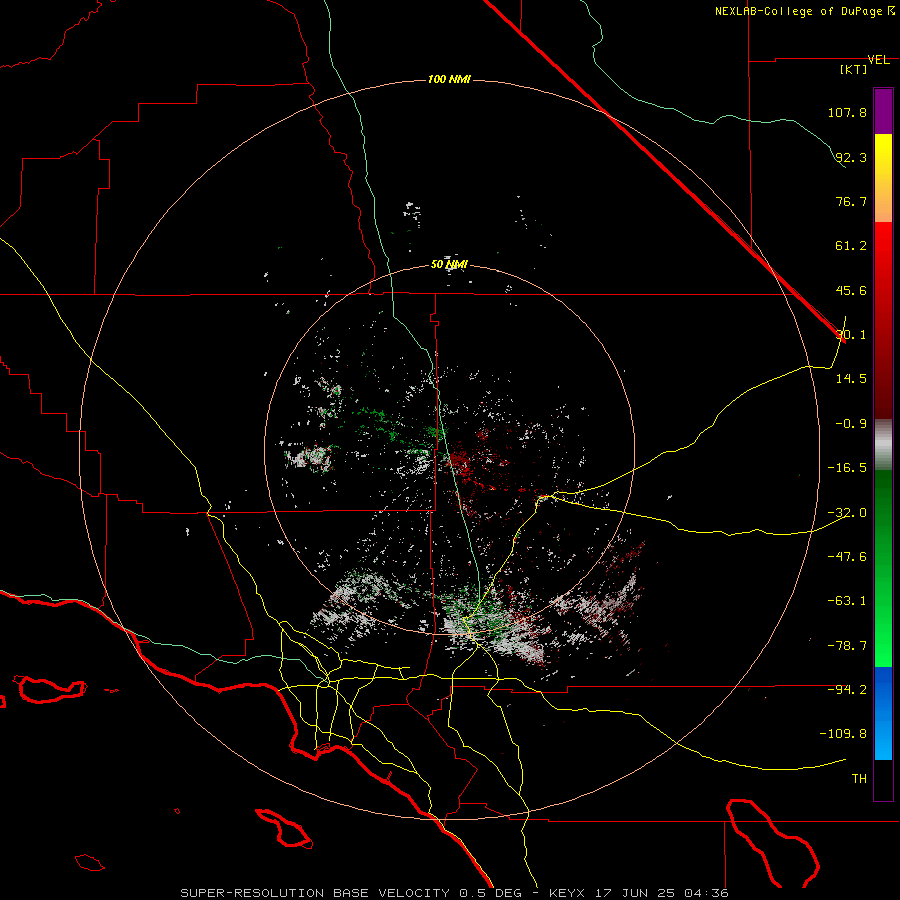Click the VEL legend title

tap(878, 60)
